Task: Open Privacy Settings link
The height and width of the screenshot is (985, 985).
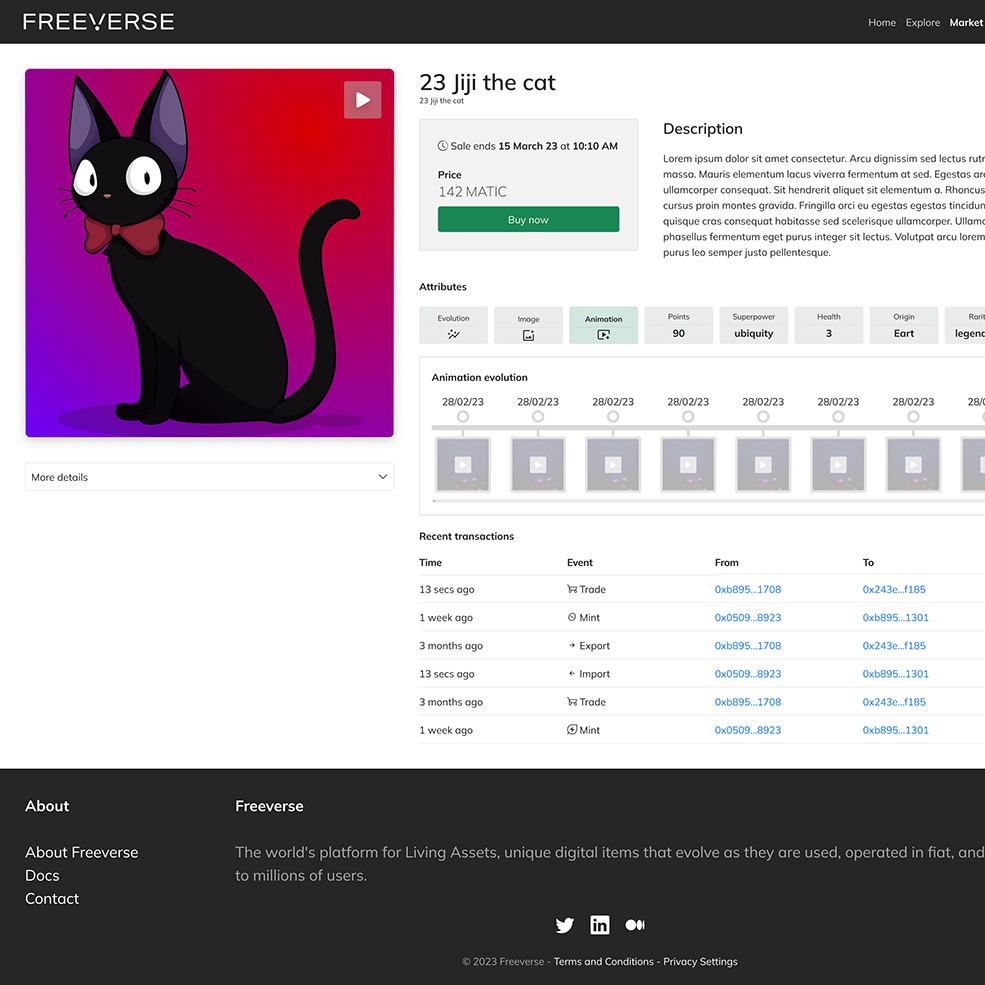Action: [700, 962]
